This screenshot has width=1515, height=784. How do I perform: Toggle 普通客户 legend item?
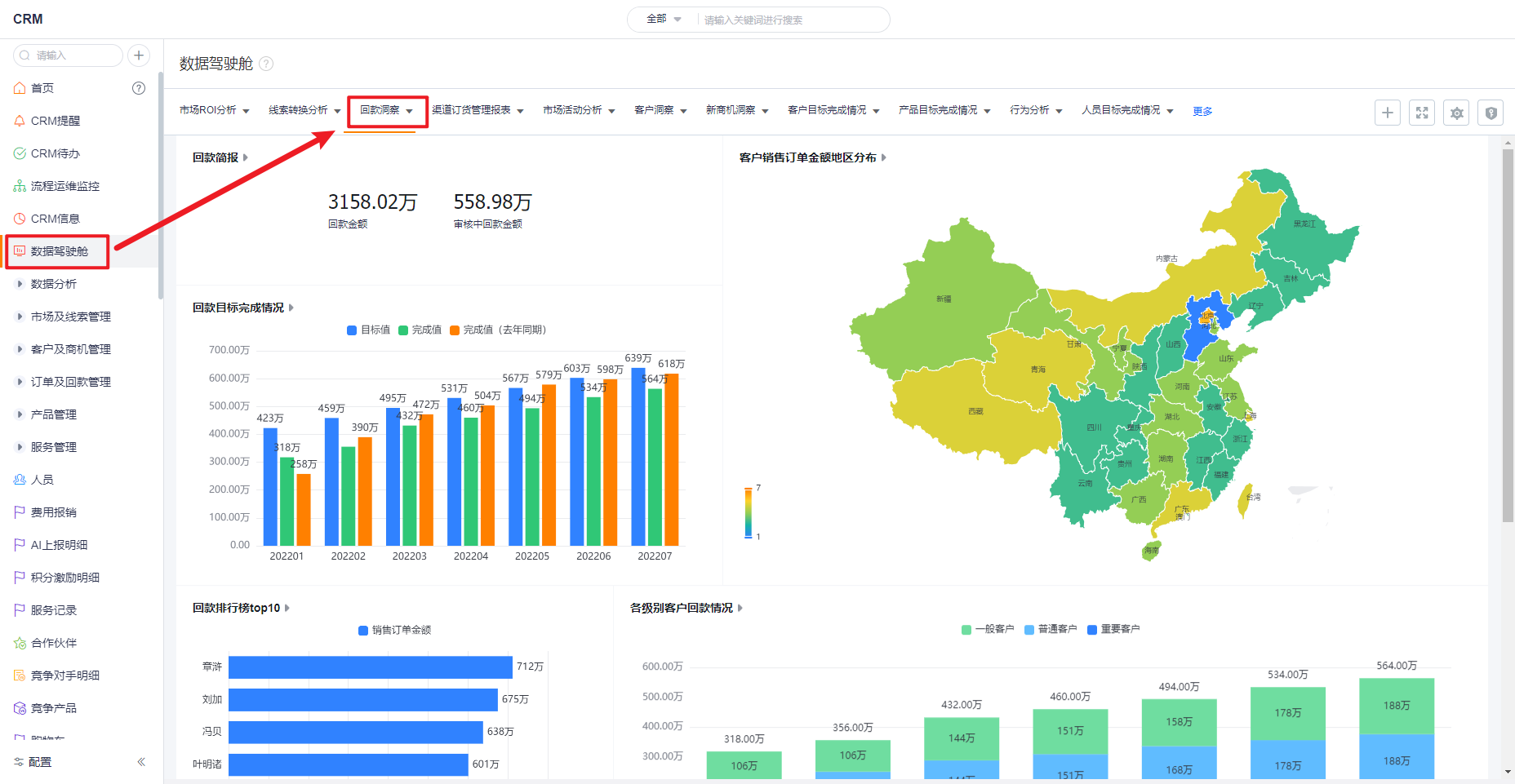(1051, 629)
